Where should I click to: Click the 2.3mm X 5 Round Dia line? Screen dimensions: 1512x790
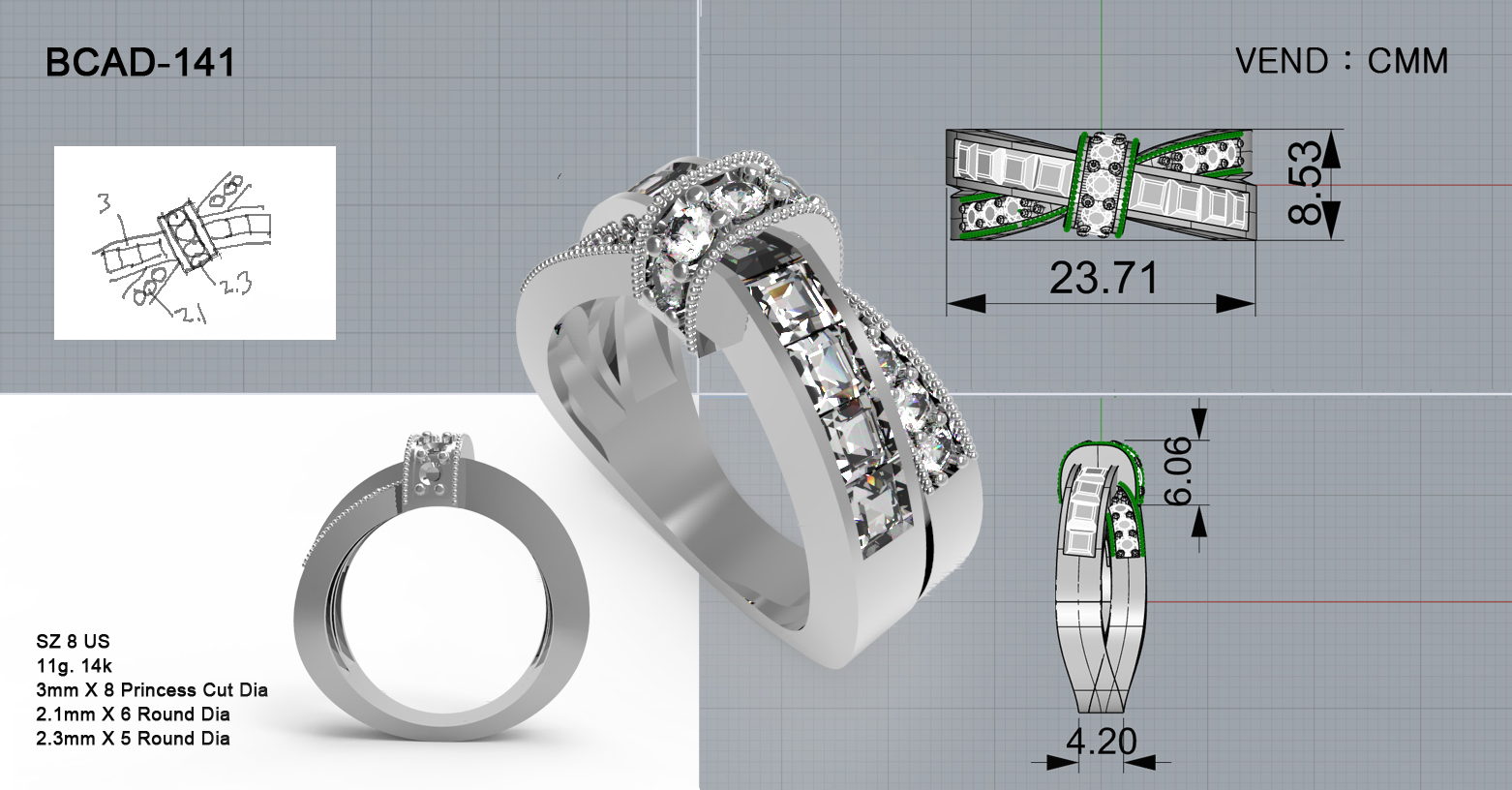tap(133, 739)
